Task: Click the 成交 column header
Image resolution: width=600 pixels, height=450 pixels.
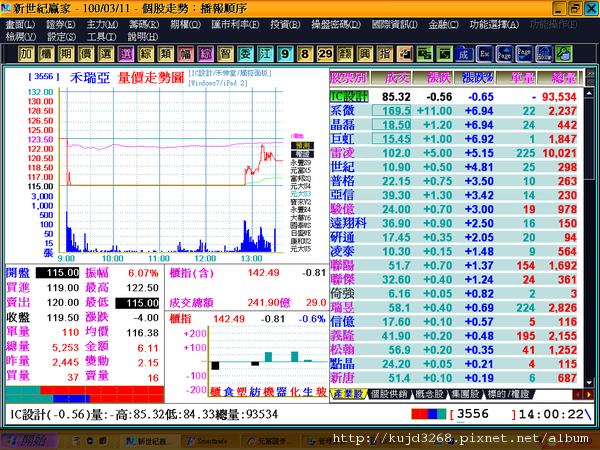Action: click(391, 78)
